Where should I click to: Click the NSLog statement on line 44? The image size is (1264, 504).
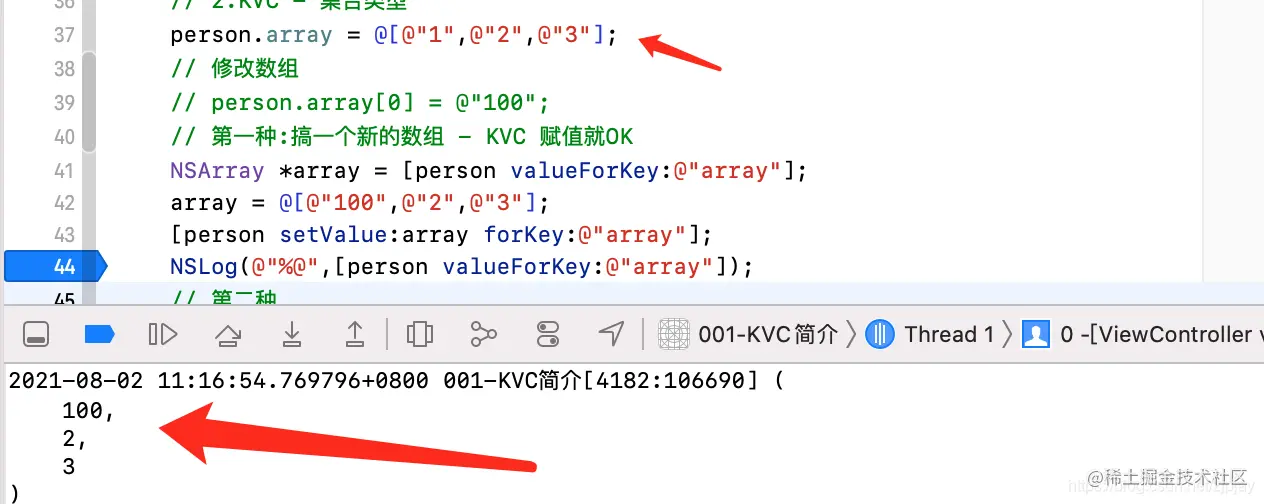[x=461, y=267]
